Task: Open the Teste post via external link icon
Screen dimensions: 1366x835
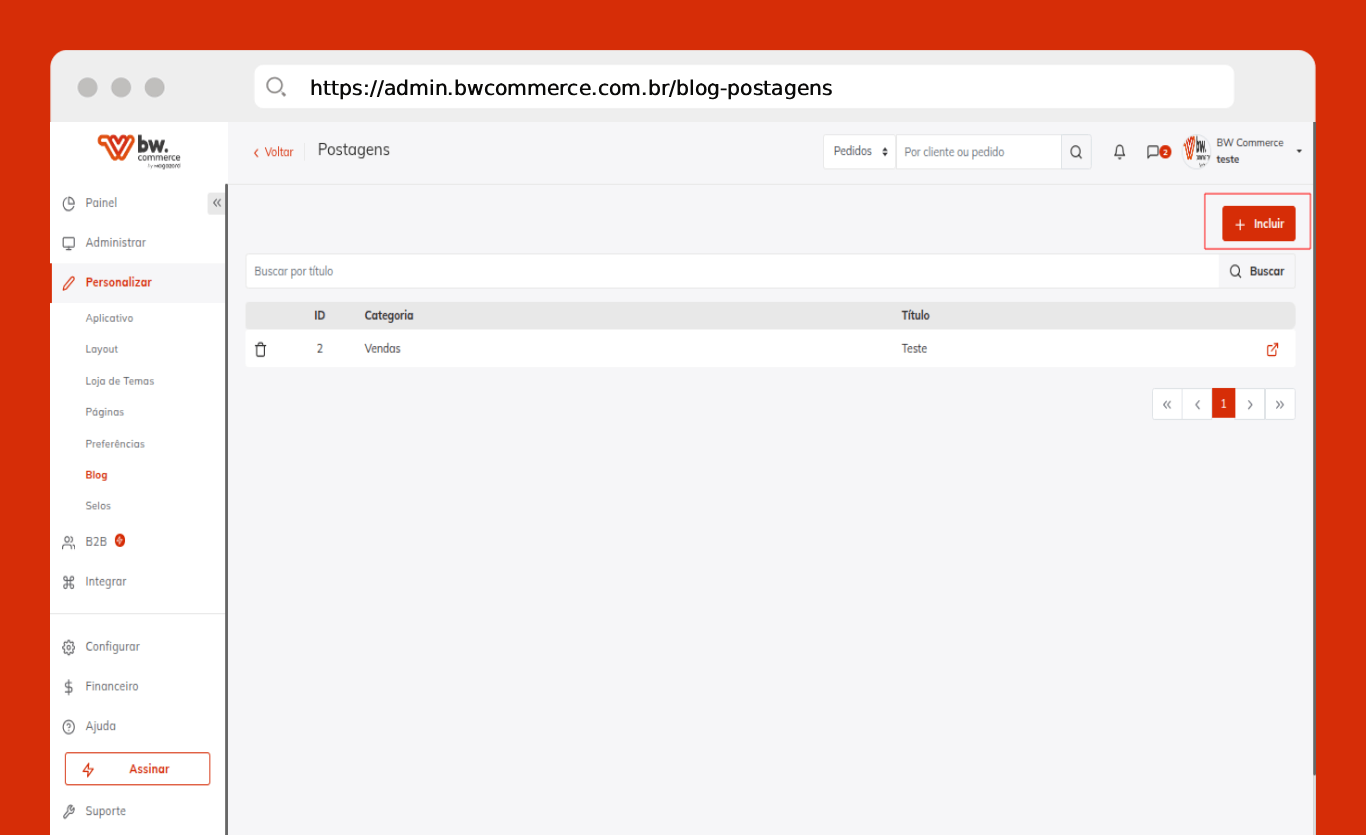Action: pos(1272,349)
